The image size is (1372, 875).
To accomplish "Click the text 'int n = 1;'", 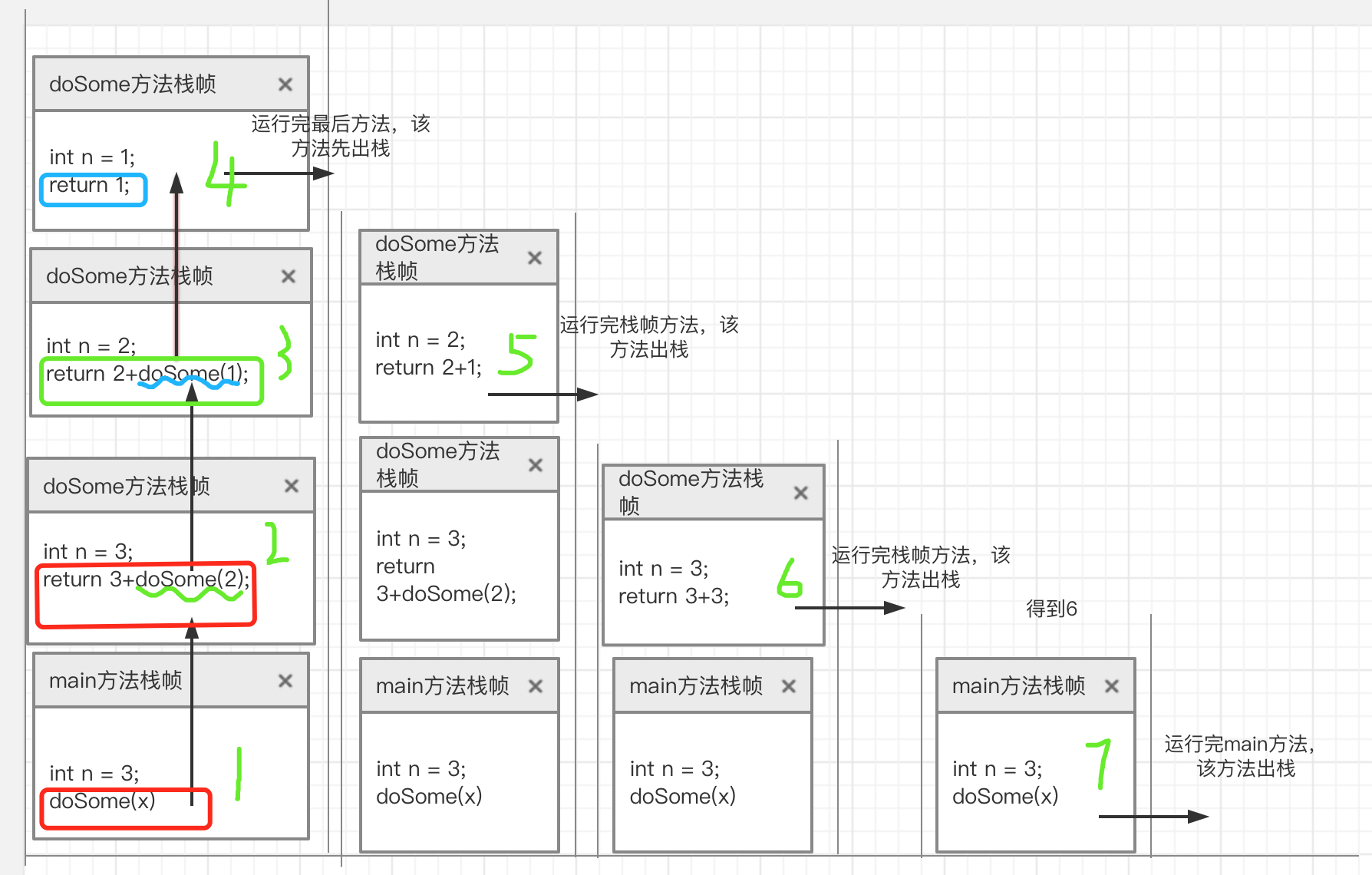I will (x=92, y=157).
